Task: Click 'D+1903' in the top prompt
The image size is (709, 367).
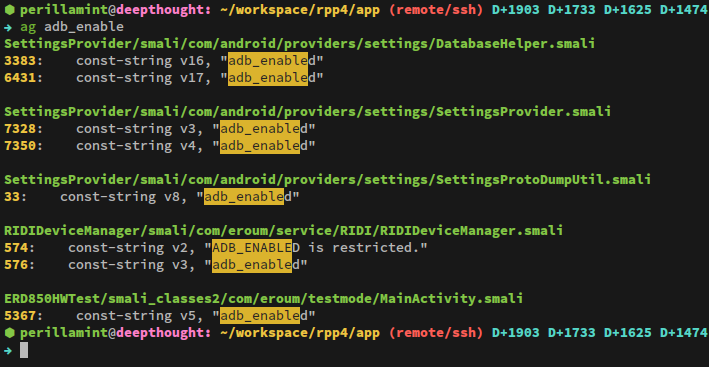Action: coord(515,10)
